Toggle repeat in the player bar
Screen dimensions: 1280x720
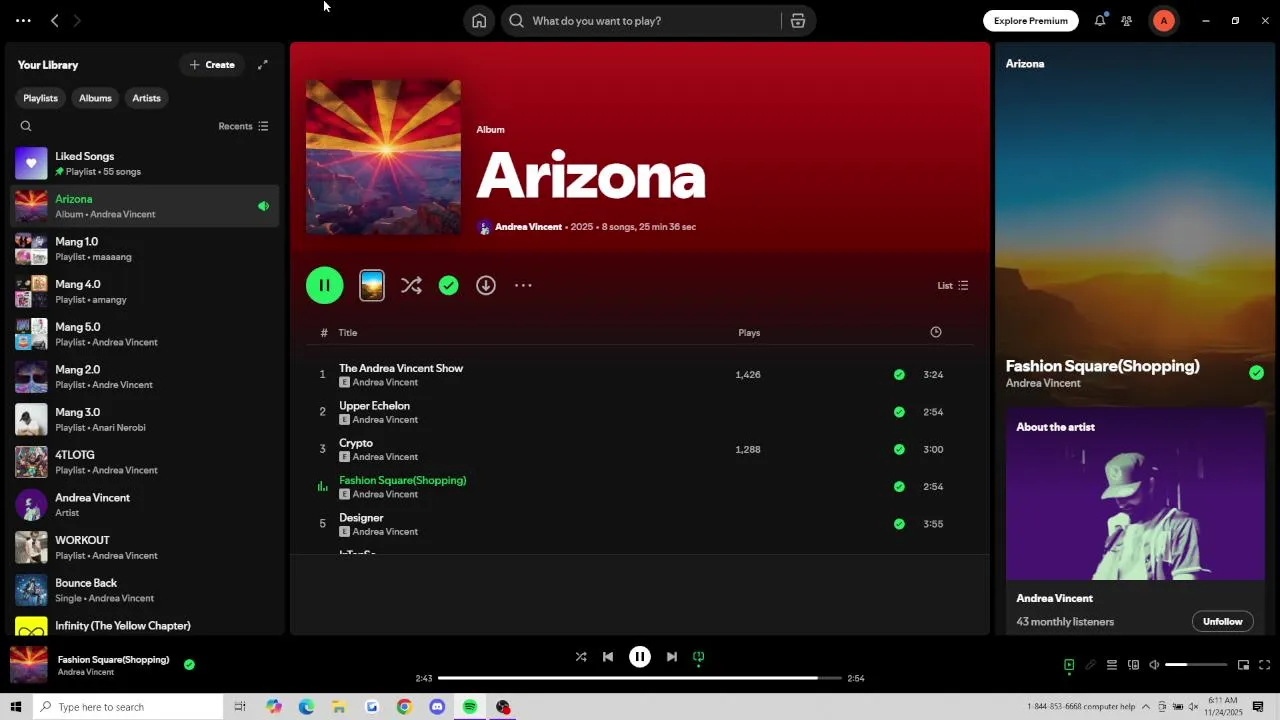[699, 657]
